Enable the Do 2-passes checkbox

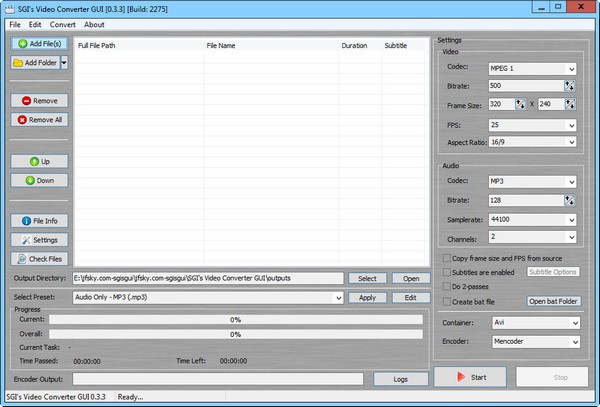click(447, 287)
